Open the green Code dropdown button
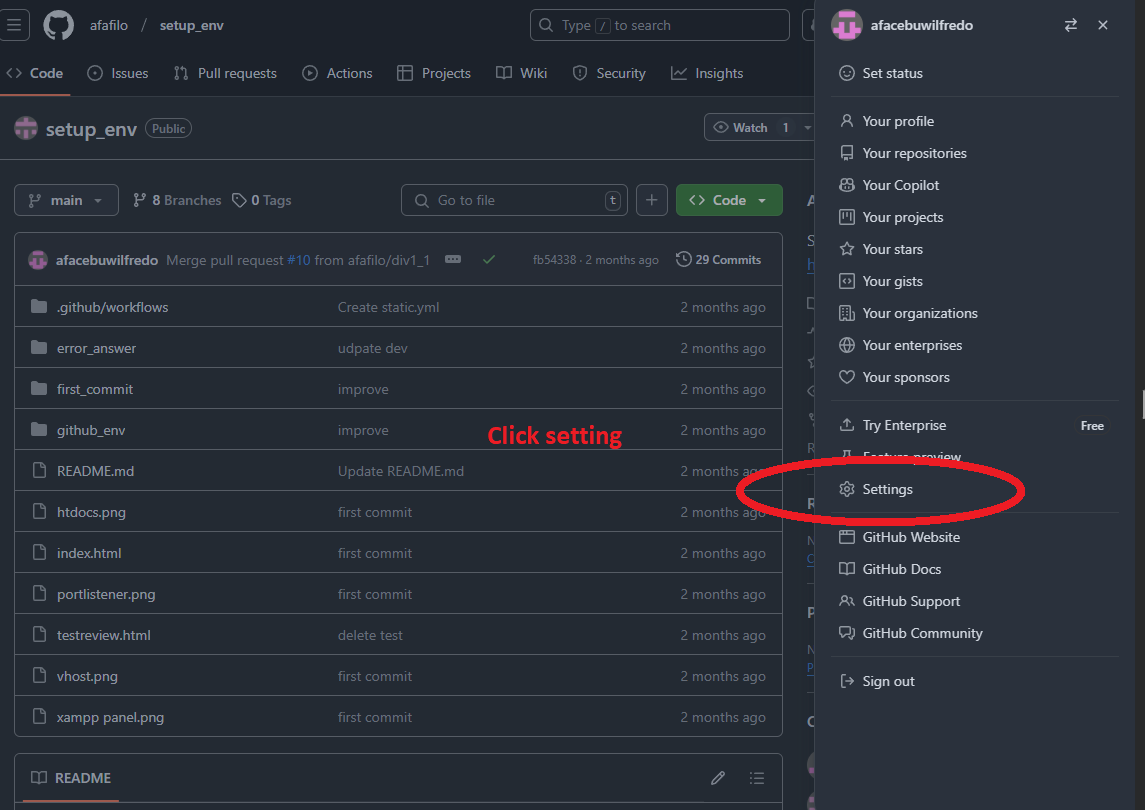 click(728, 200)
